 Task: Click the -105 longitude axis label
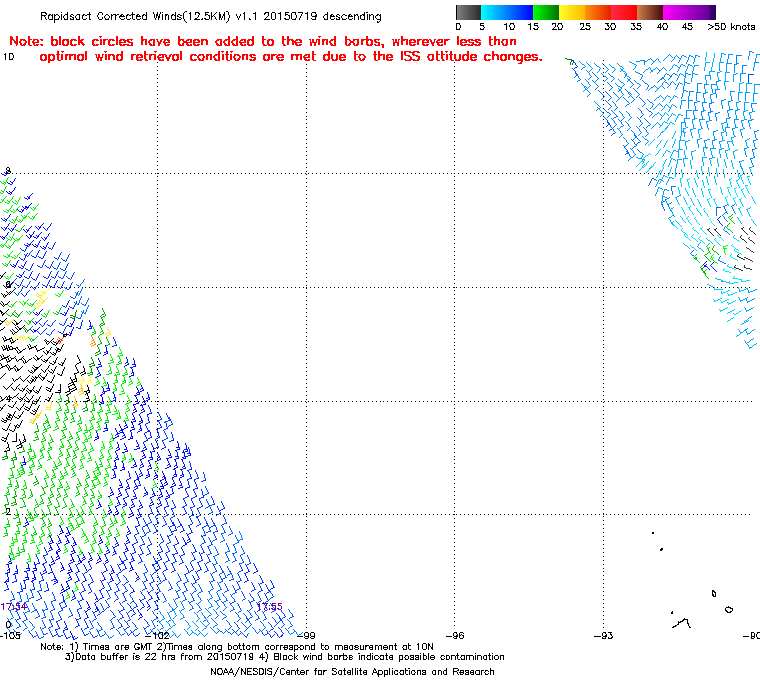point(10,636)
